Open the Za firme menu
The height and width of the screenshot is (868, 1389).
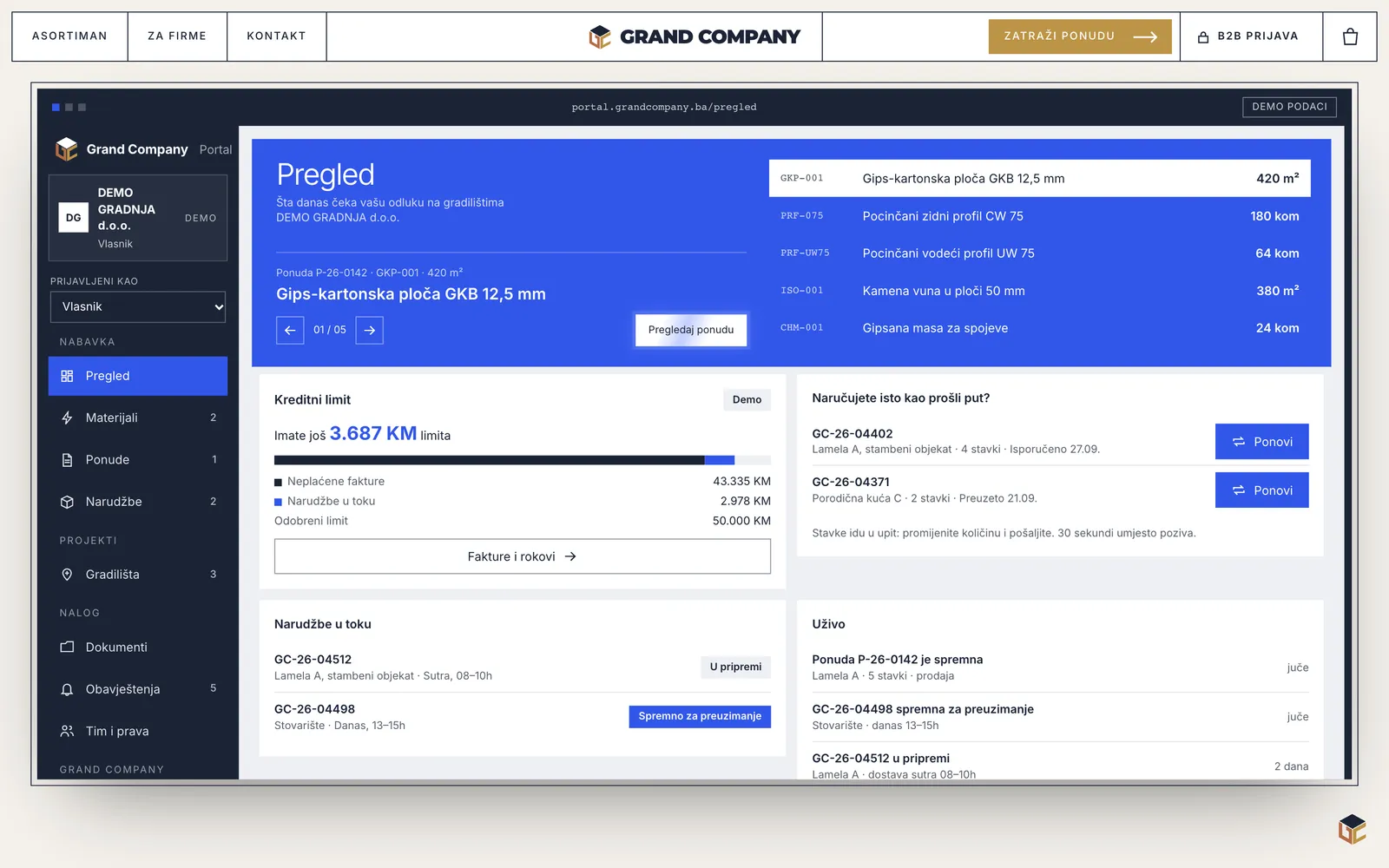[177, 36]
